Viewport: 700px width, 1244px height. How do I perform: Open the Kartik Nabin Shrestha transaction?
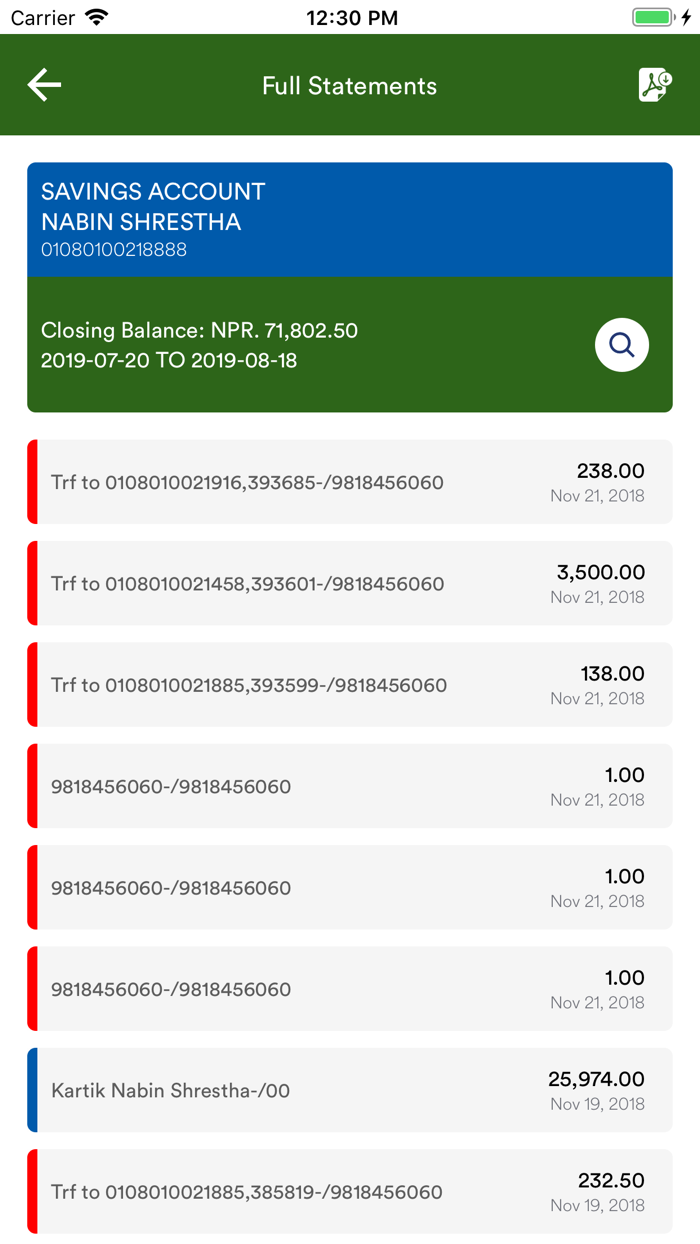349,1090
